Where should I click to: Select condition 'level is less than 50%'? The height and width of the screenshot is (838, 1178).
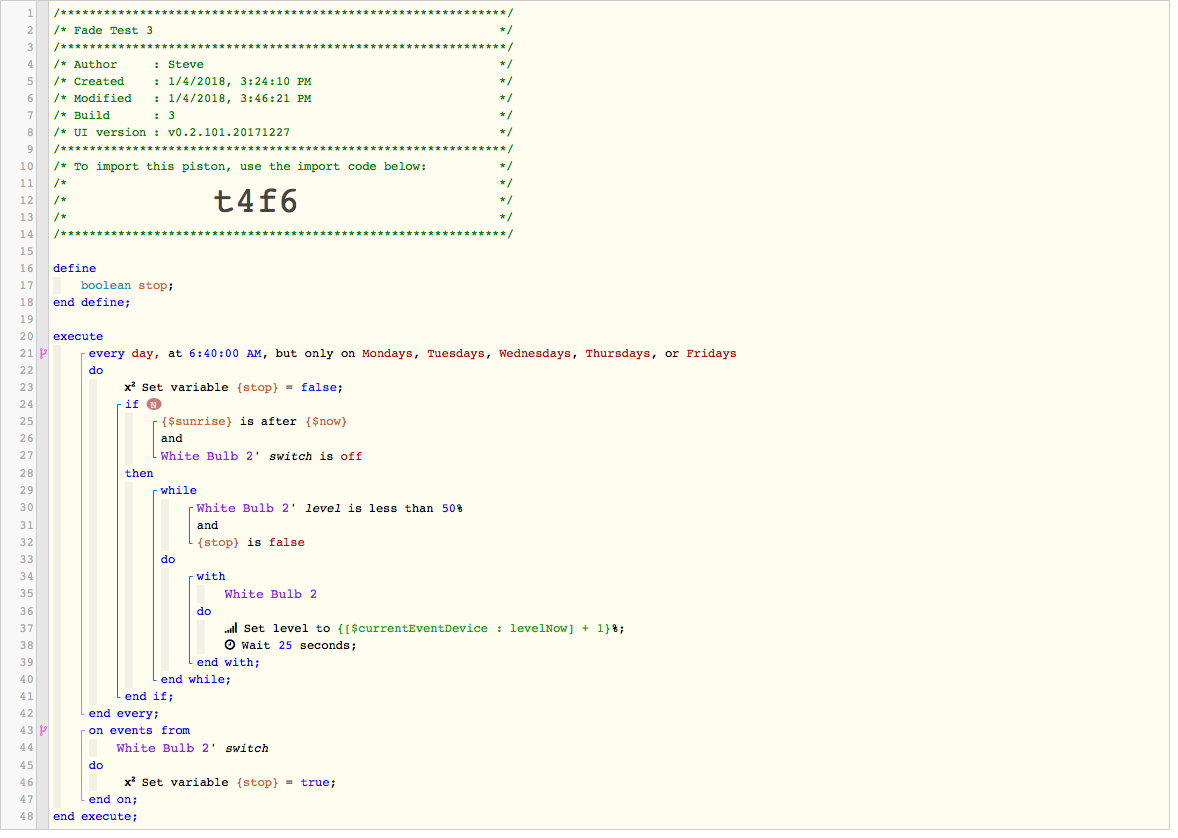coord(330,509)
